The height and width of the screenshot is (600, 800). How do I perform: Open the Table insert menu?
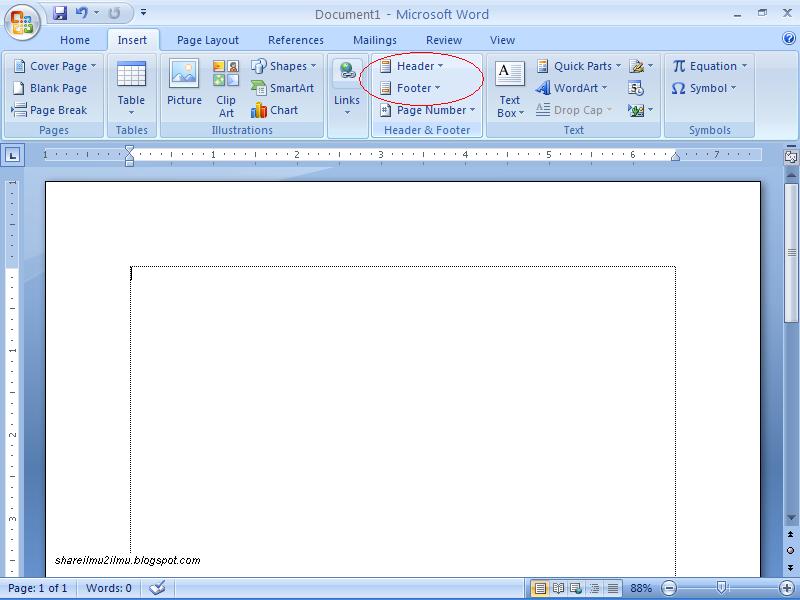pos(132,88)
